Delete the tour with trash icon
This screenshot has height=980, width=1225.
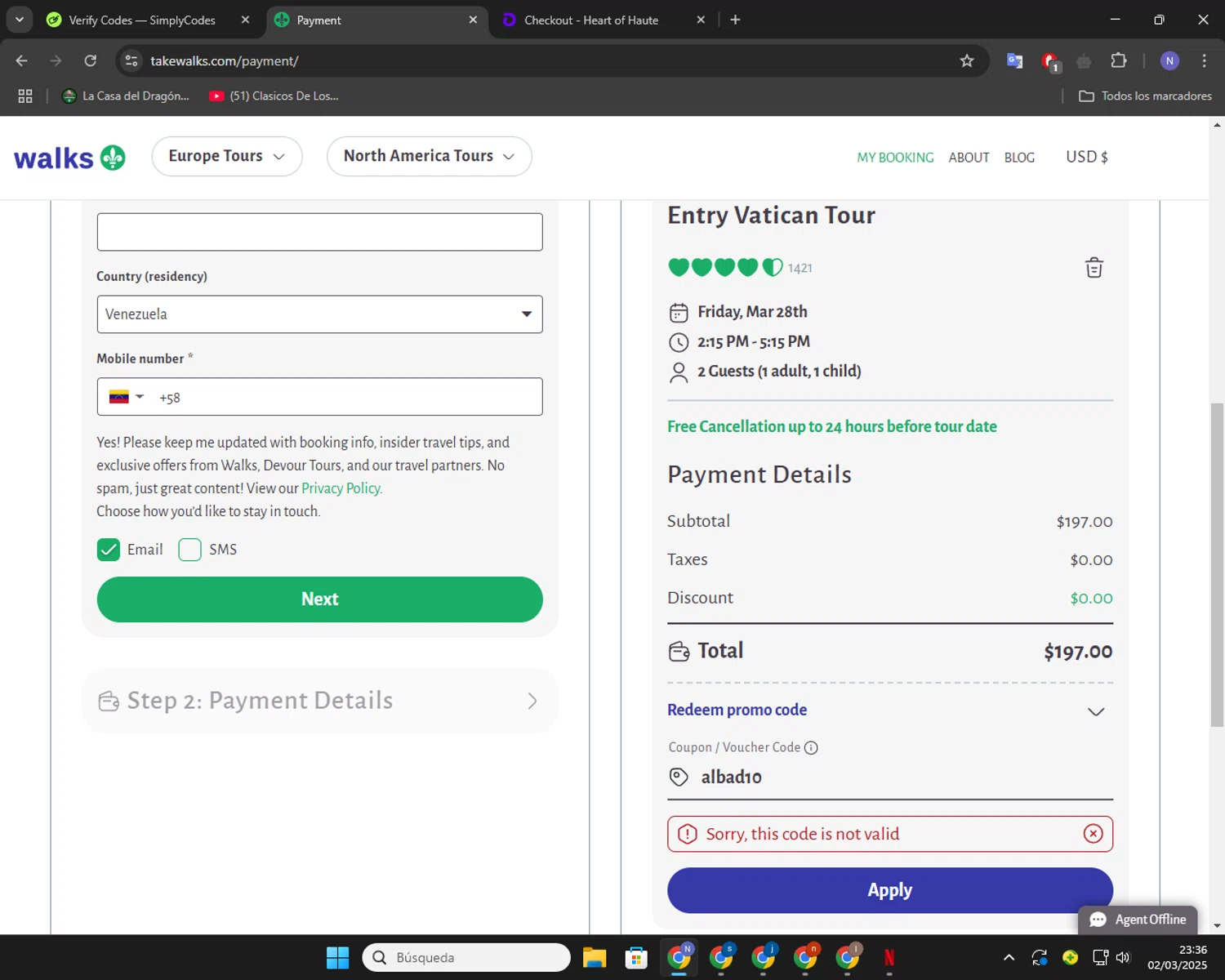tap(1094, 268)
